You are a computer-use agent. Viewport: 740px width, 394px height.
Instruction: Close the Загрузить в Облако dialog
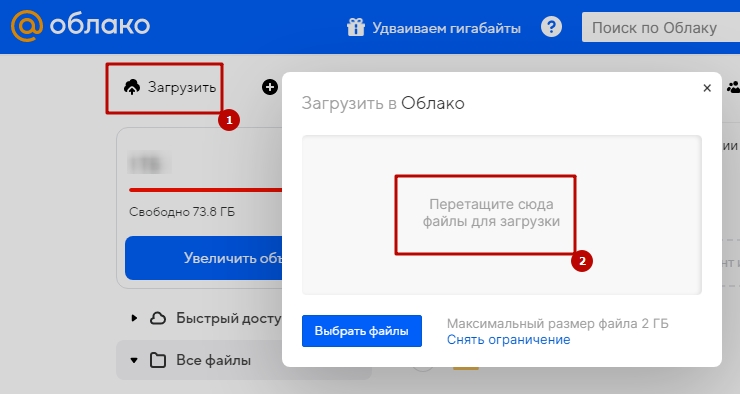coord(707,88)
